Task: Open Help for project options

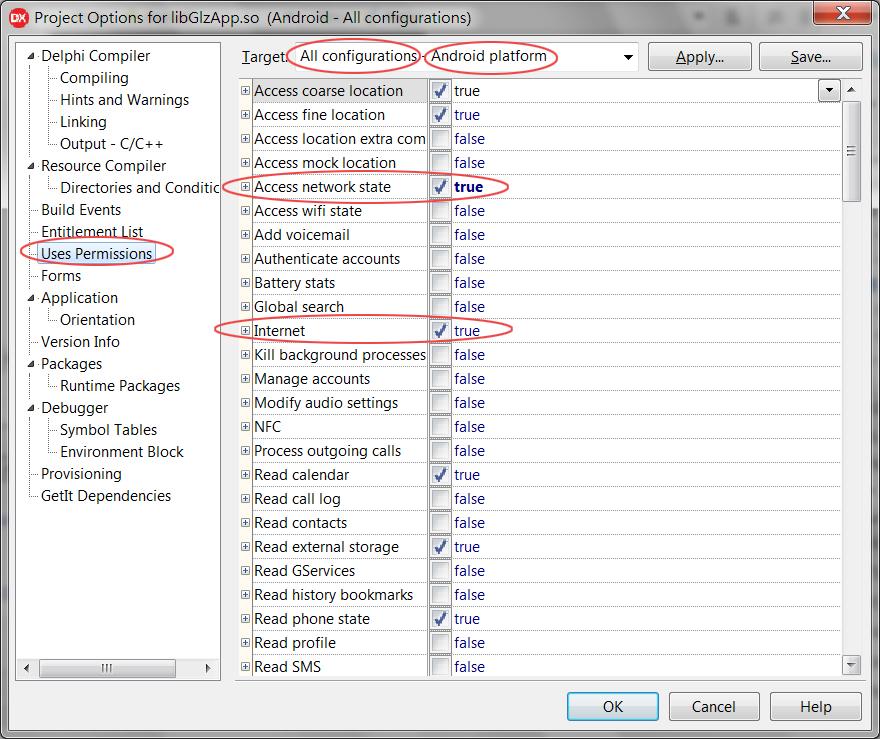Action: pos(815,706)
